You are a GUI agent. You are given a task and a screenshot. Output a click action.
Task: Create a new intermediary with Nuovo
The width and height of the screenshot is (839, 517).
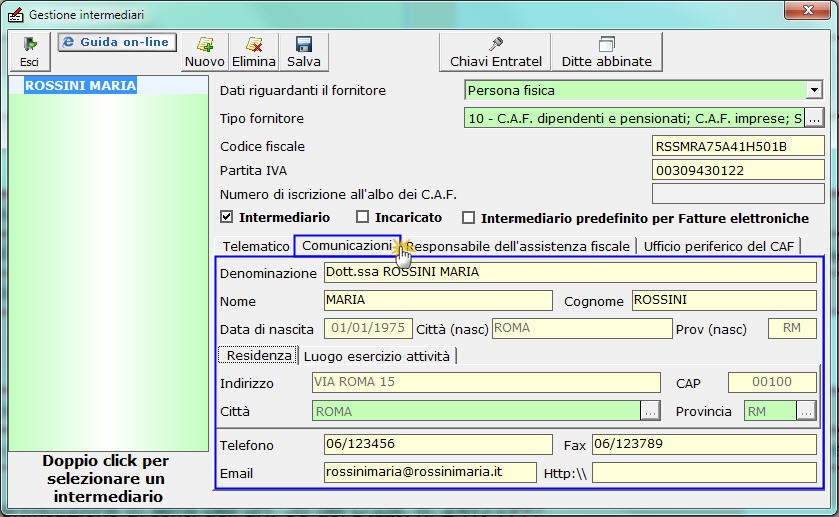[x=205, y=52]
